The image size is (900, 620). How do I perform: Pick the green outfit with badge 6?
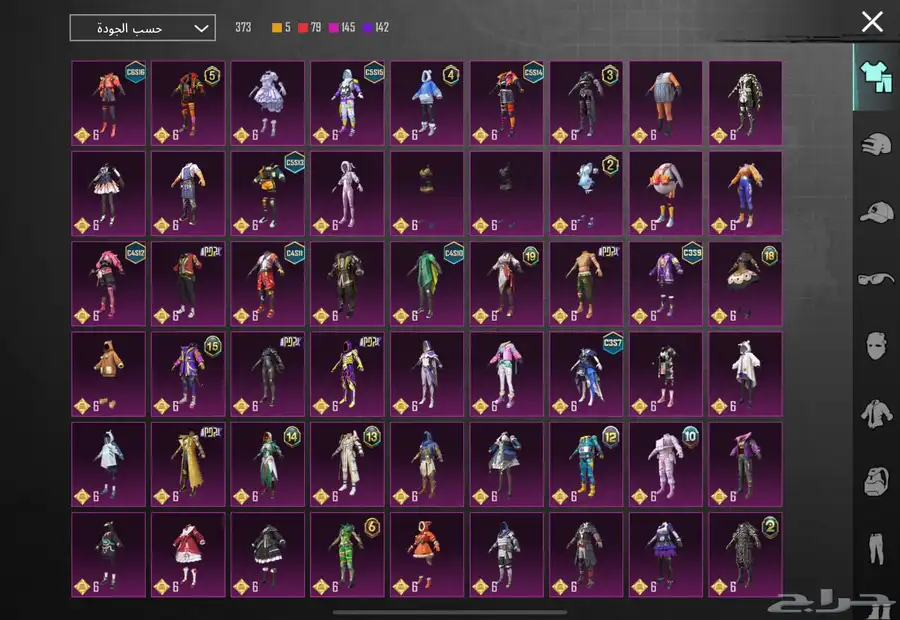pos(348,555)
